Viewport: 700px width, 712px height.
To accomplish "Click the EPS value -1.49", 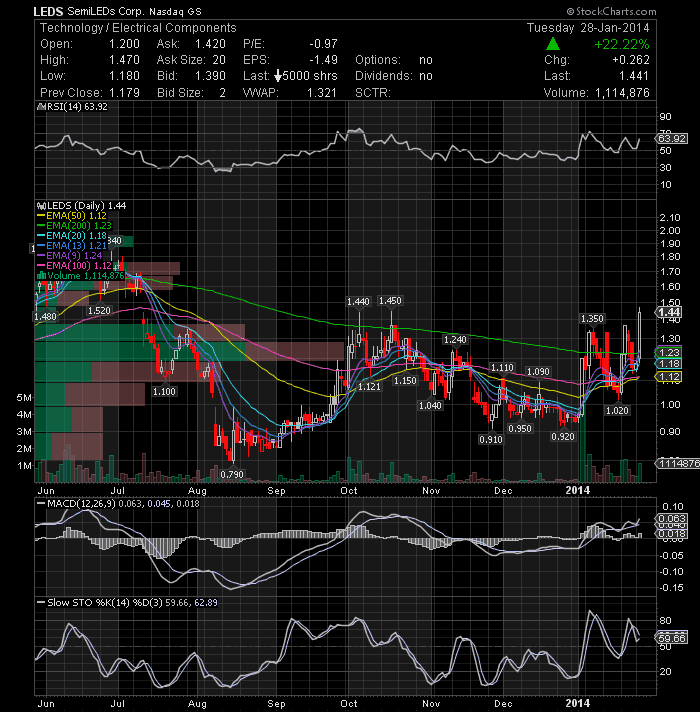I will coord(323,60).
